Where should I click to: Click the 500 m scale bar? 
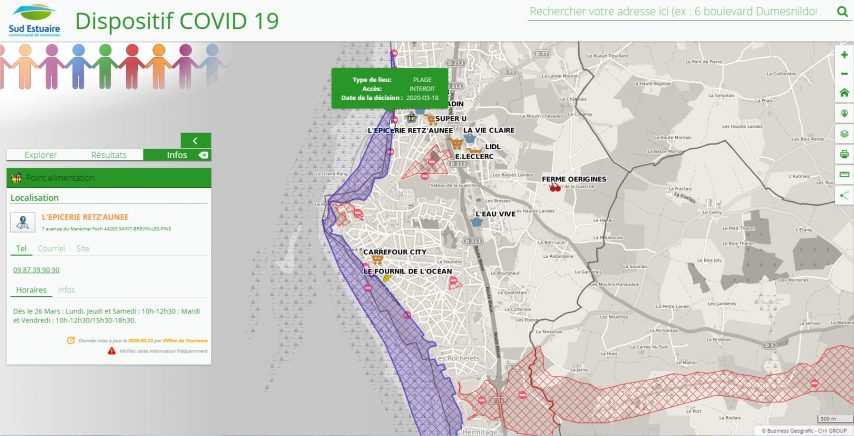click(833, 419)
